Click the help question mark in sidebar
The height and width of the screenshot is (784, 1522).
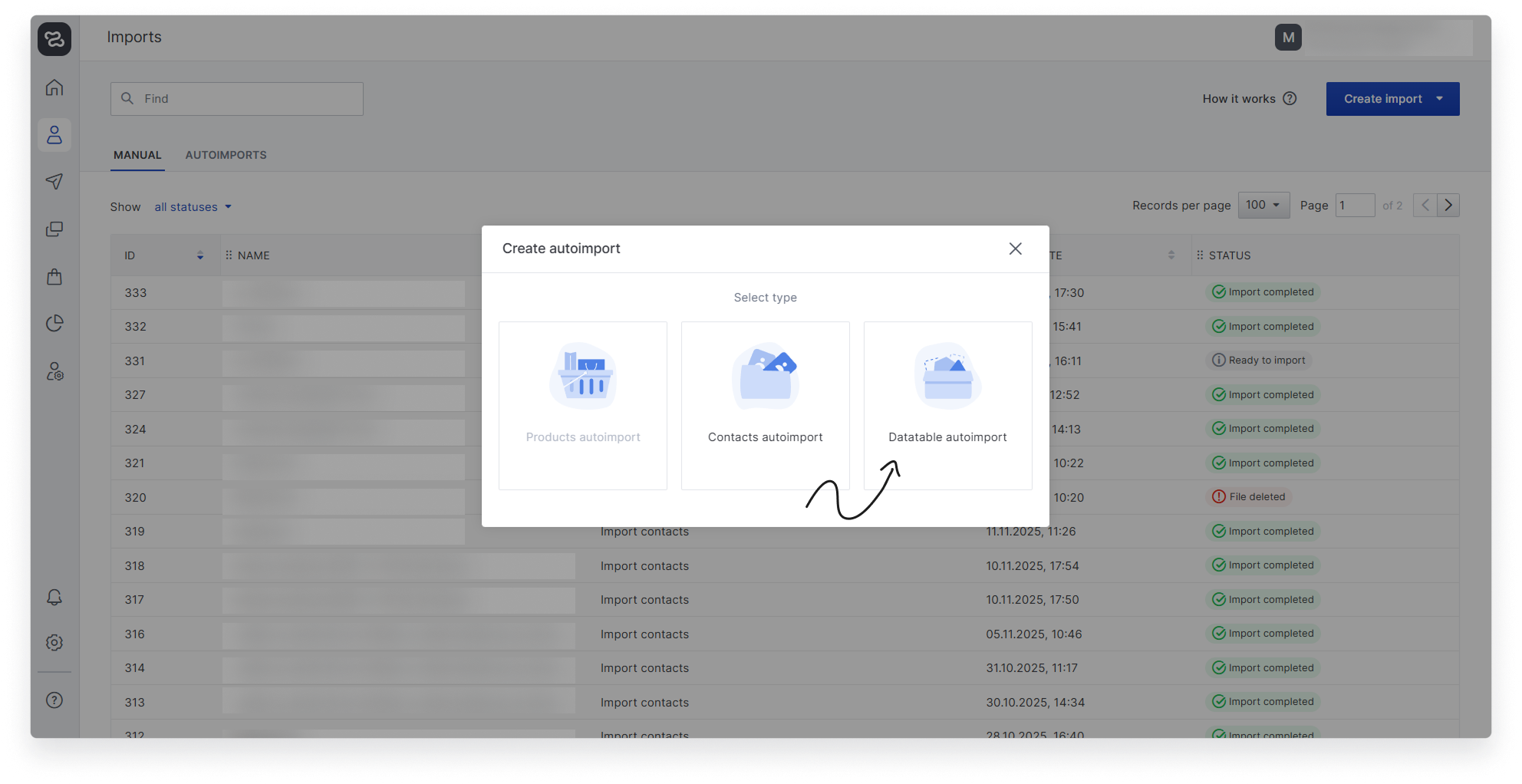[x=54, y=700]
